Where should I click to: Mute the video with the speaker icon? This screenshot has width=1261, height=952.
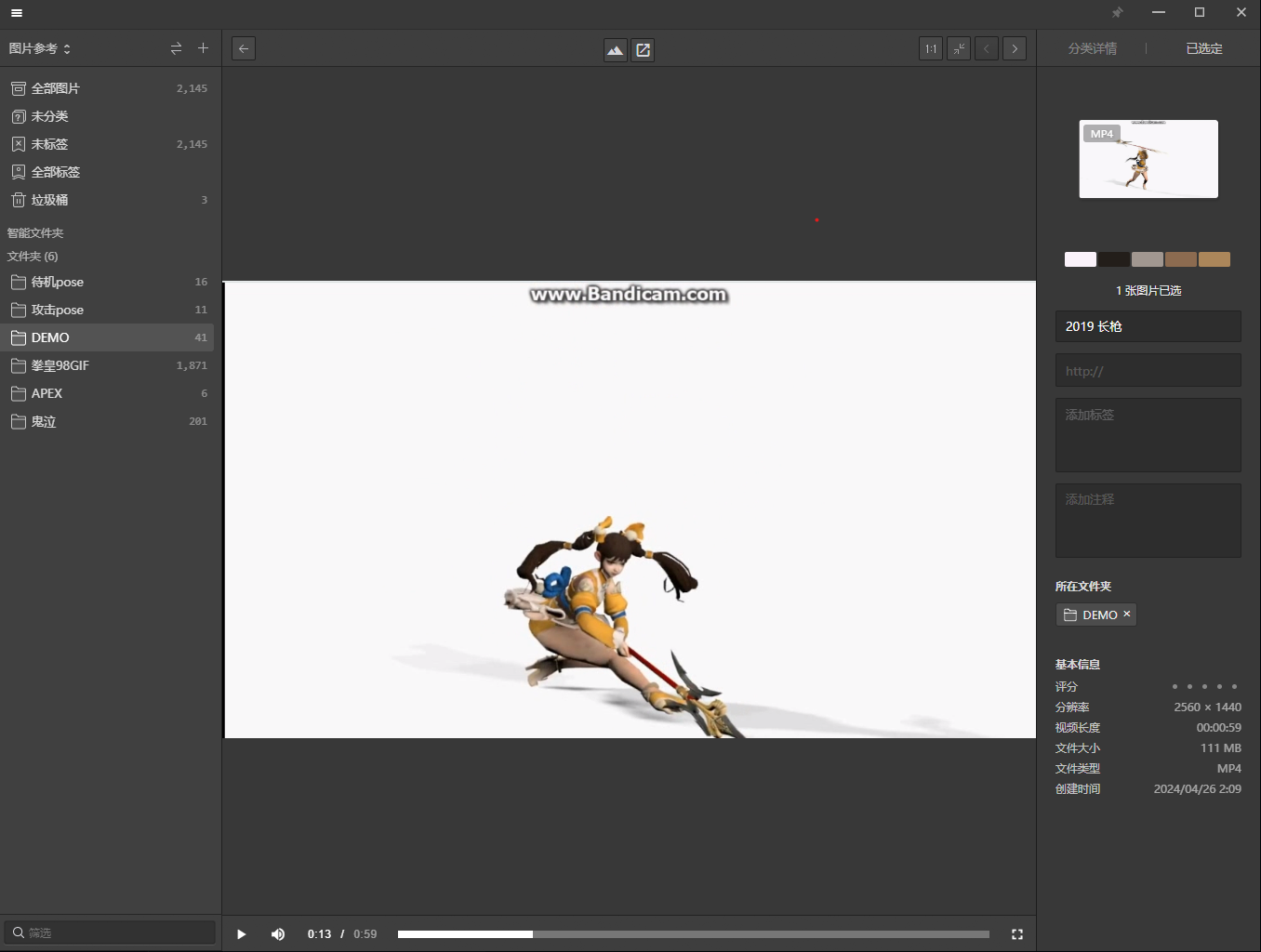click(278, 934)
